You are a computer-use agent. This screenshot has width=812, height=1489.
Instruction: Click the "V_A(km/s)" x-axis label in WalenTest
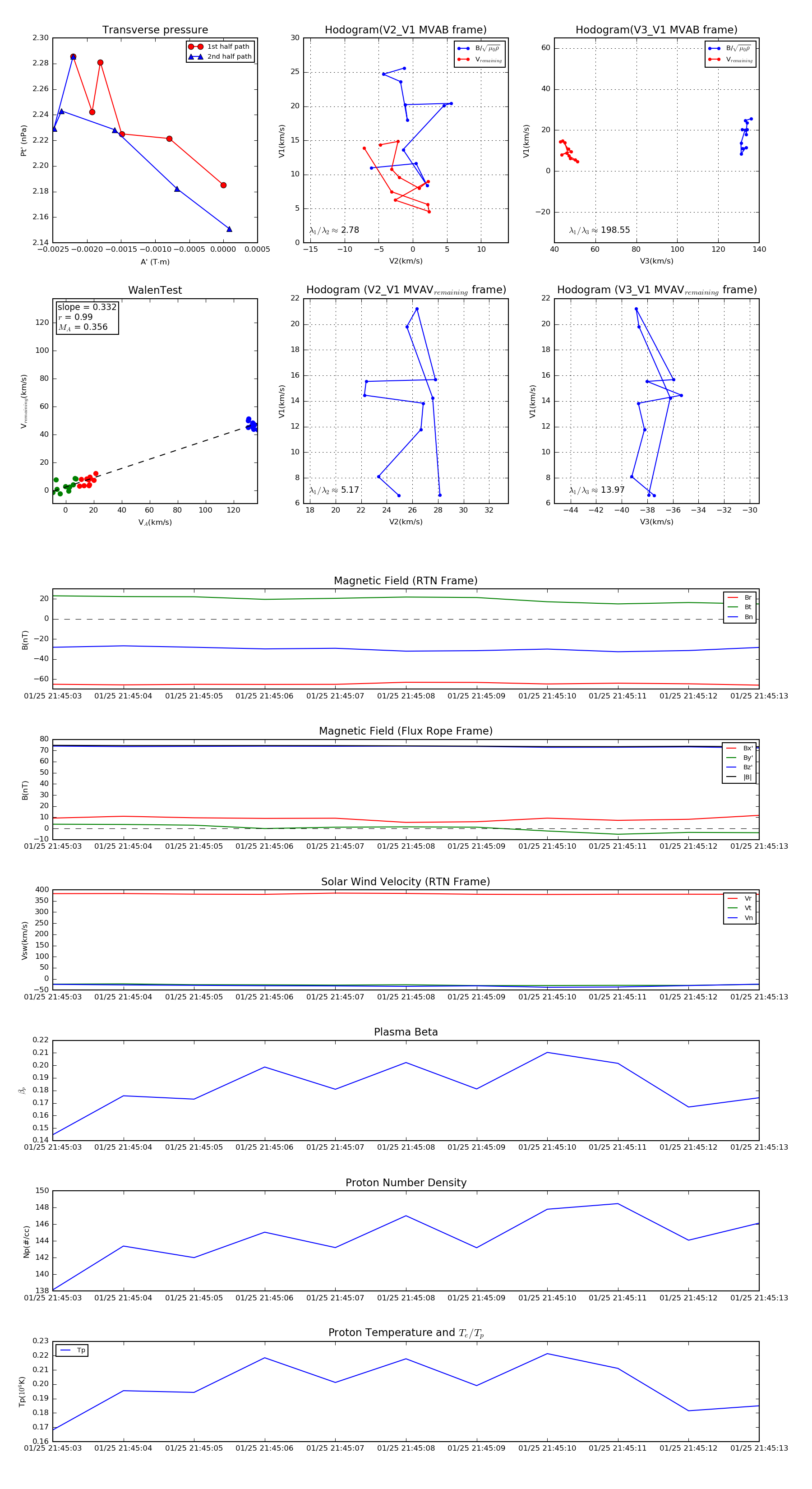(x=155, y=523)
